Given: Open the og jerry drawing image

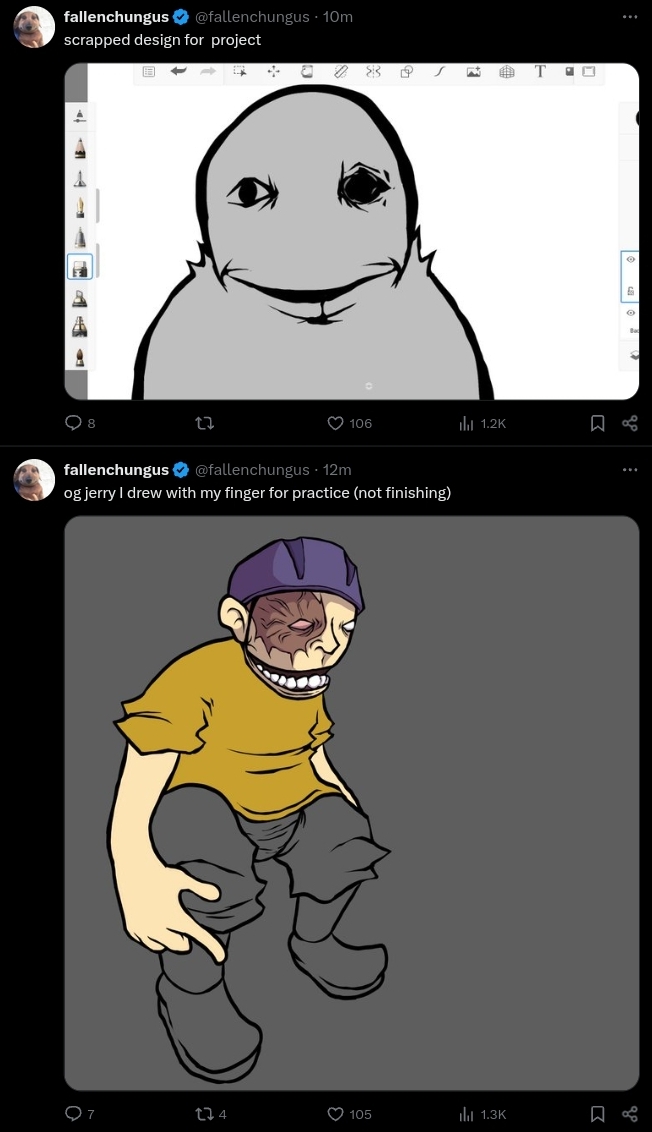Looking at the screenshot, I should 351,803.
